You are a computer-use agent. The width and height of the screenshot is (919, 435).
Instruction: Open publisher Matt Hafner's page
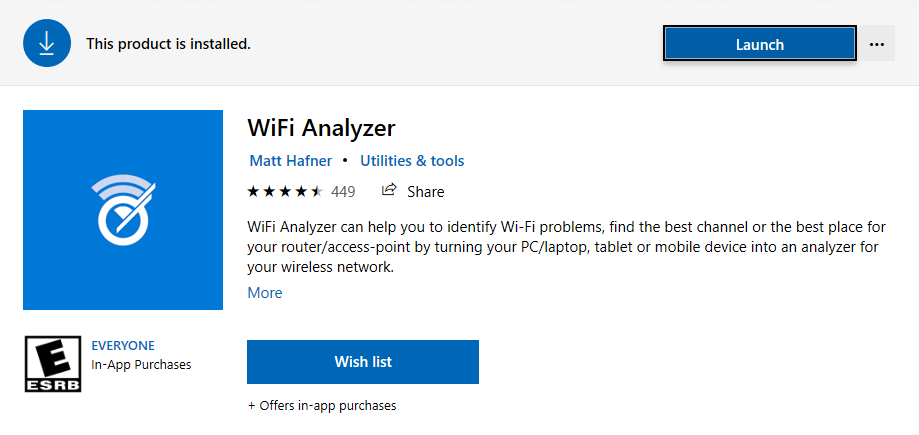coord(291,161)
